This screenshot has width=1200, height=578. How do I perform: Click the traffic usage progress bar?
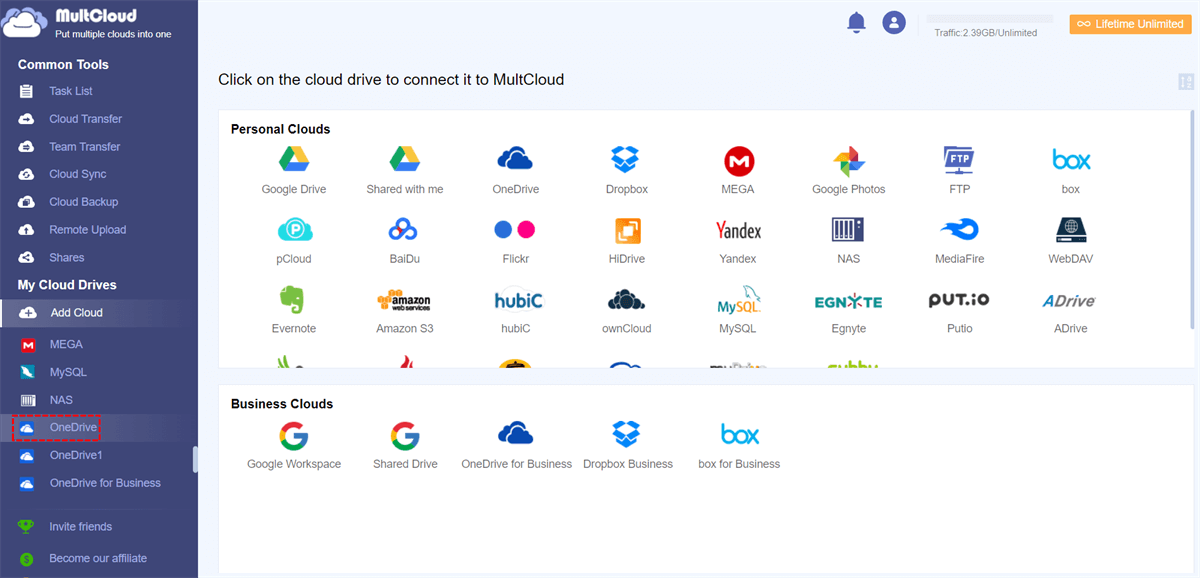(x=989, y=19)
